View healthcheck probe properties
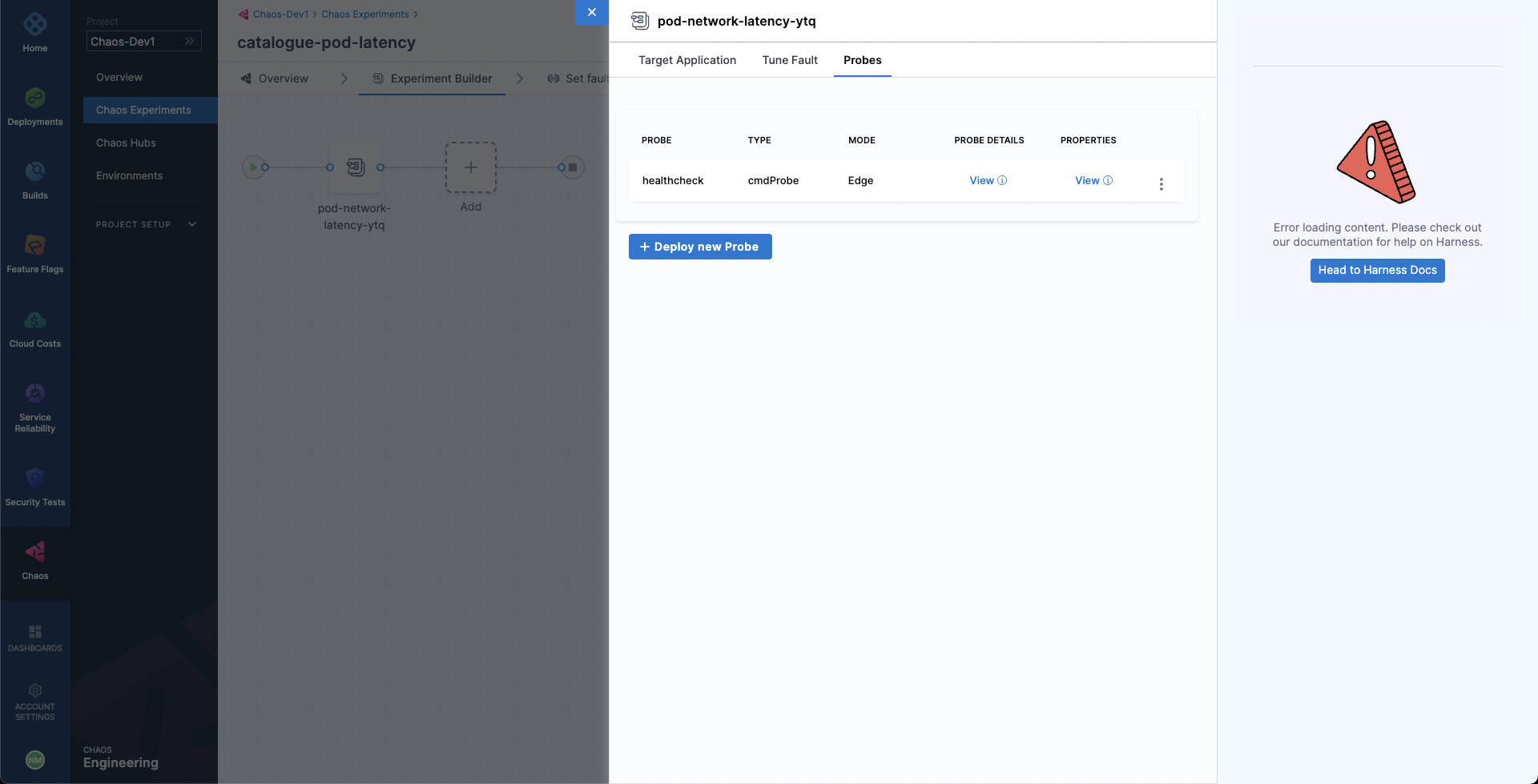This screenshot has height=784, width=1538. (x=1087, y=180)
